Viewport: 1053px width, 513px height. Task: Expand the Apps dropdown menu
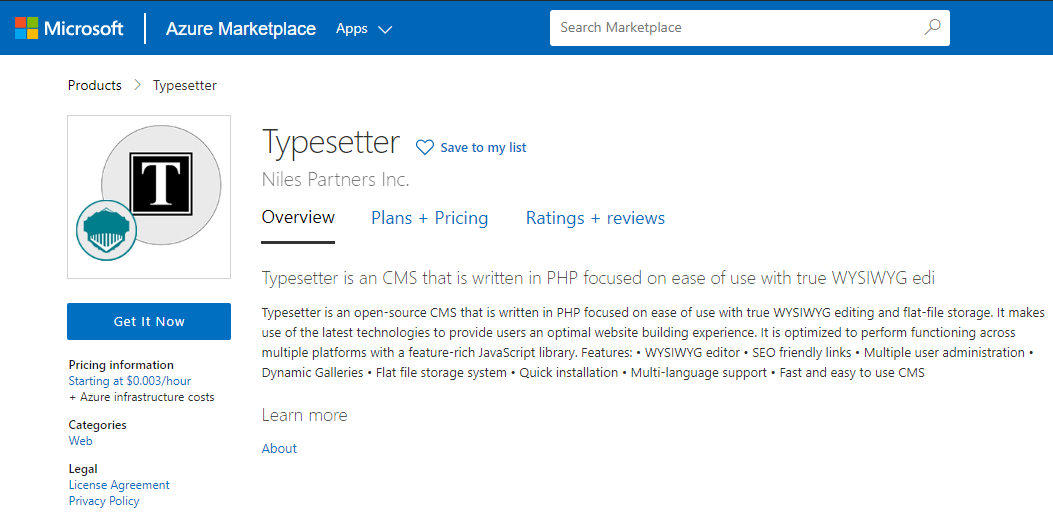[363, 29]
